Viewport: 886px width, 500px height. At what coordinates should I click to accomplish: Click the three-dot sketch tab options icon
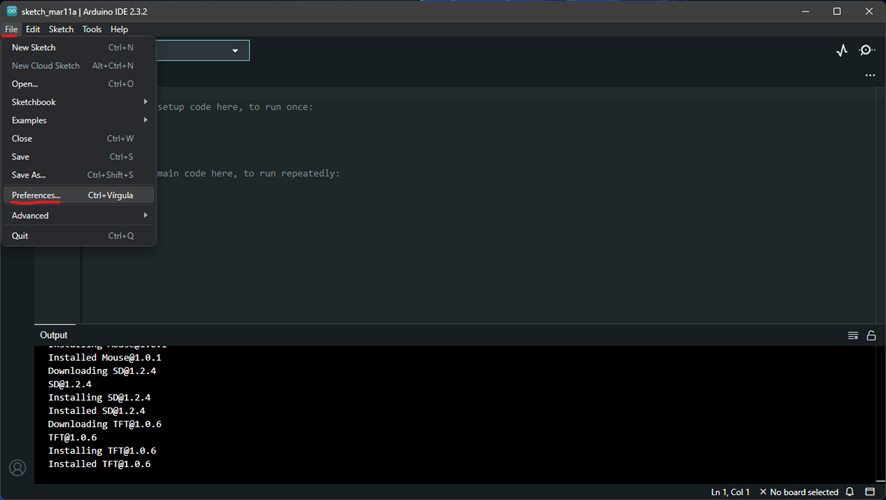click(x=870, y=76)
